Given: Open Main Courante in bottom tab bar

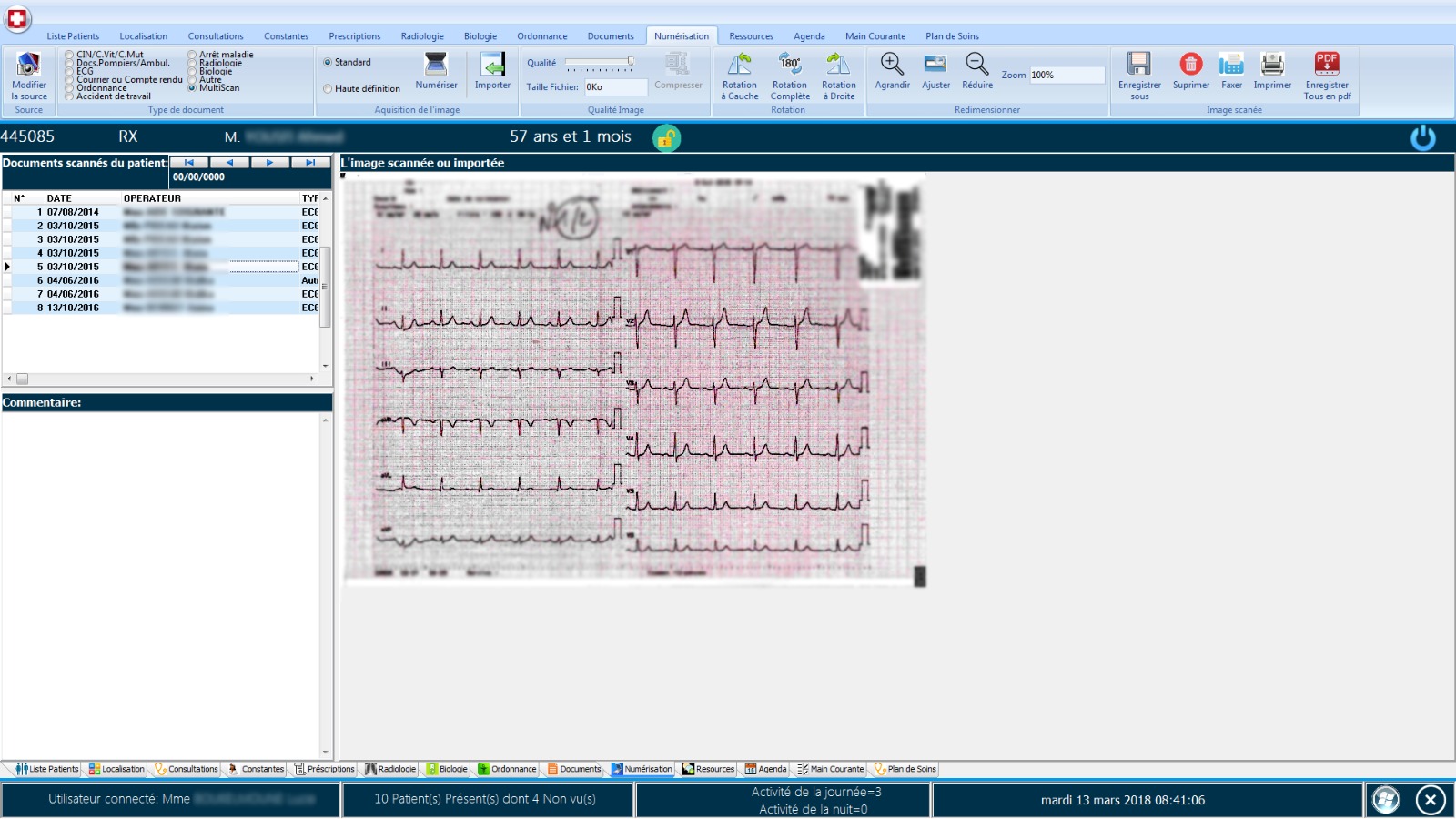Looking at the screenshot, I should point(829,770).
